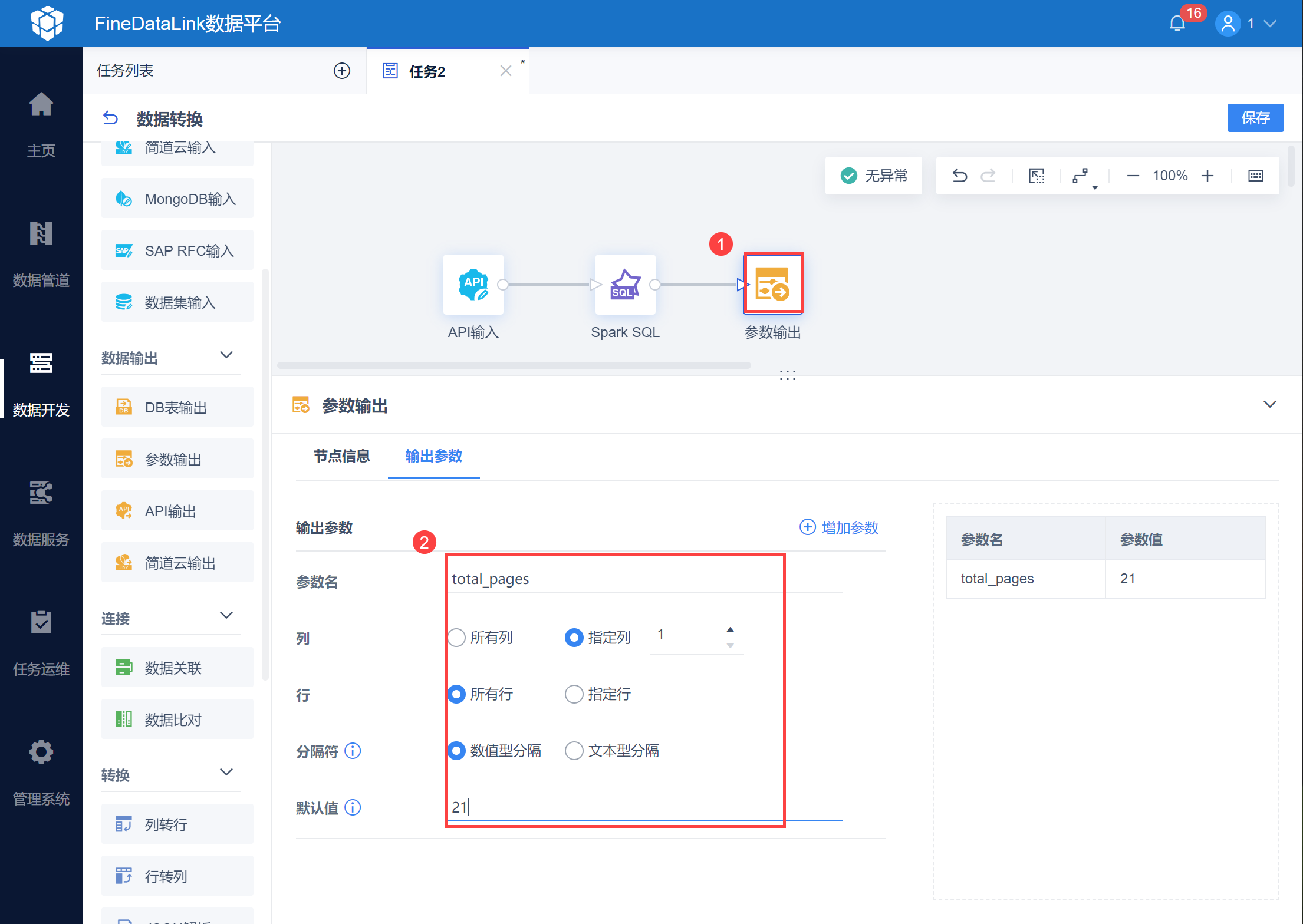Viewport: 1303px width, 924px height.
Task: Collapse the 参数输出 settings panel
Action: pyautogui.click(x=1269, y=404)
